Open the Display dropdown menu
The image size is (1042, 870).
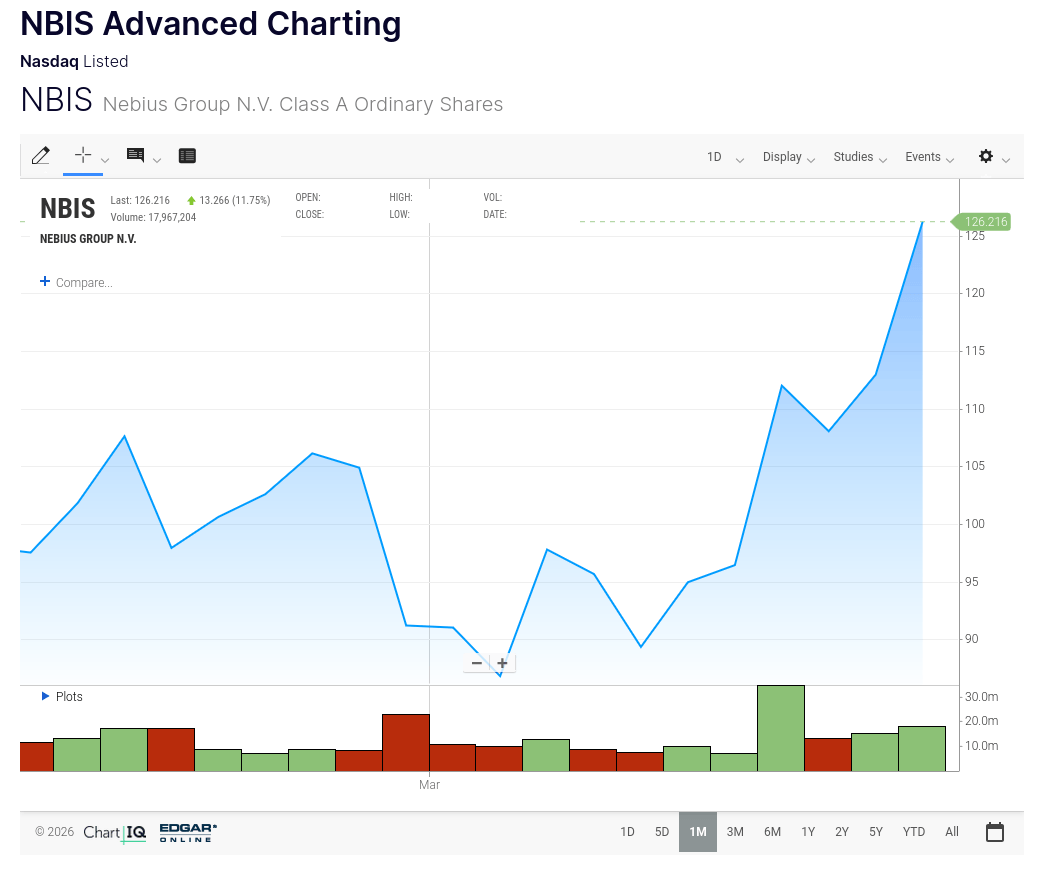(788, 157)
